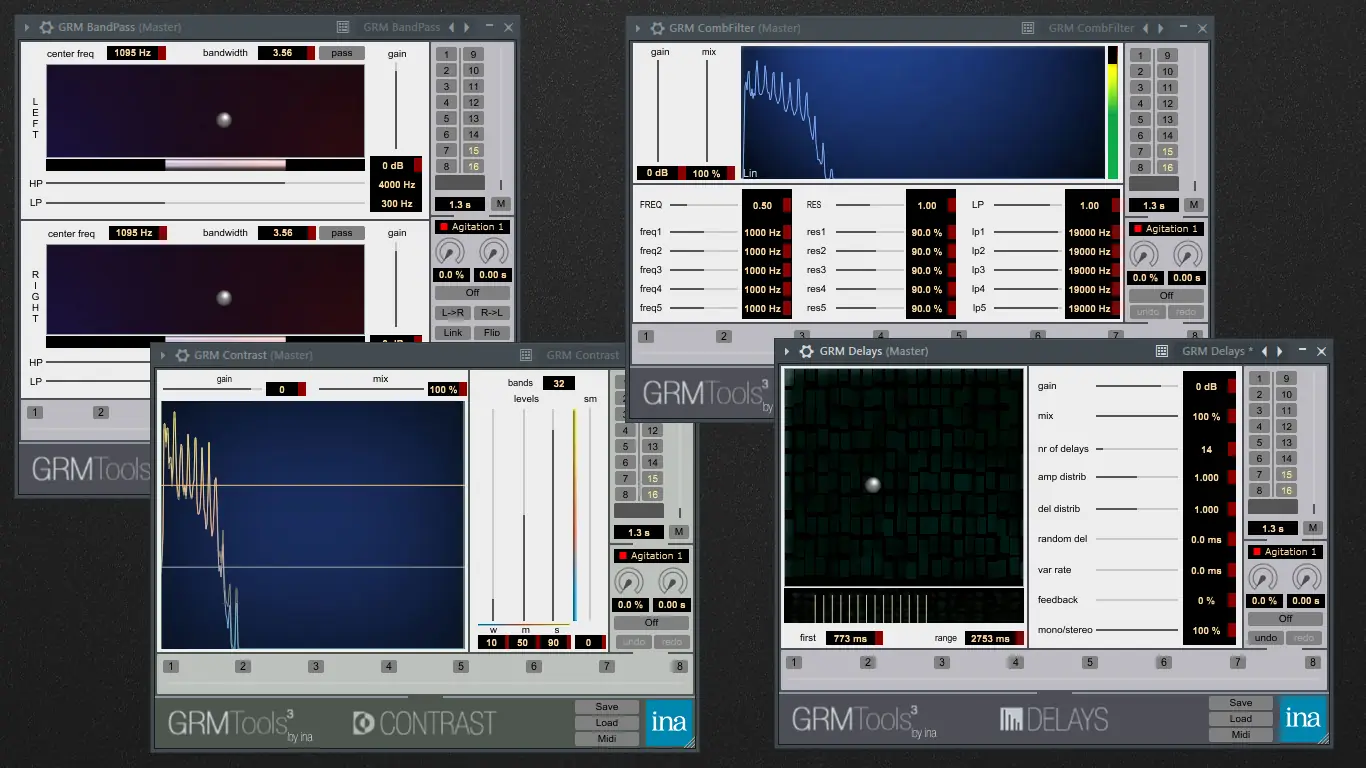Click the LEFT channel HP slider in BandPass
1366x768 pixels.
[x=205, y=183]
